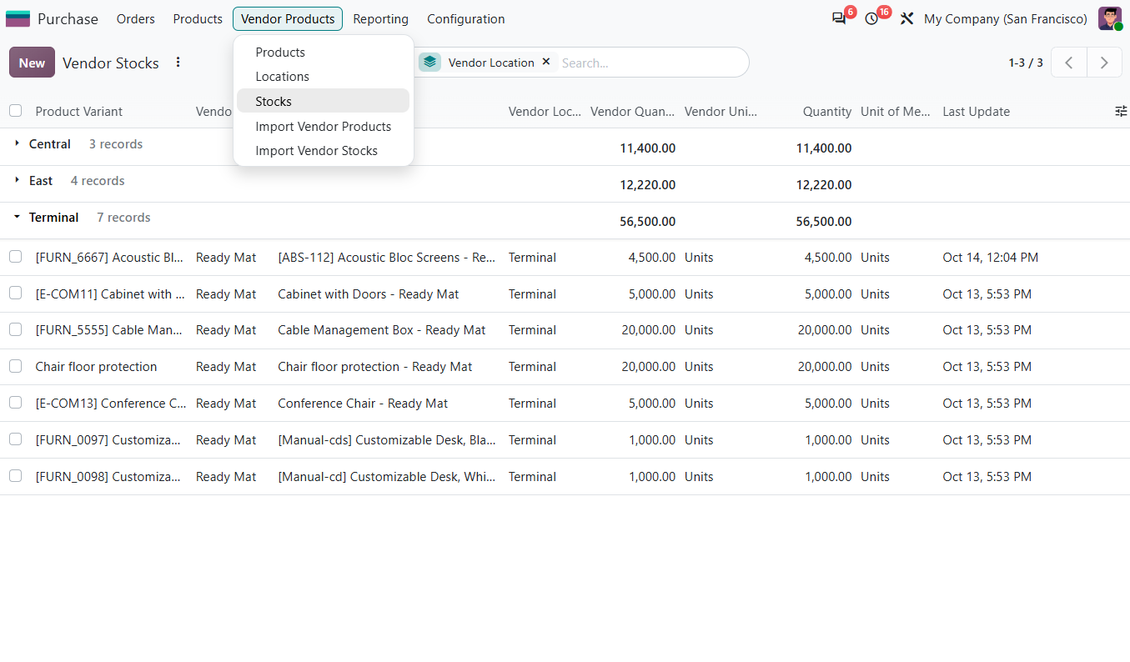Image resolution: width=1130 pixels, height=662 pixels.
Task: Open the Reporting menu
Action: point(381,19)
